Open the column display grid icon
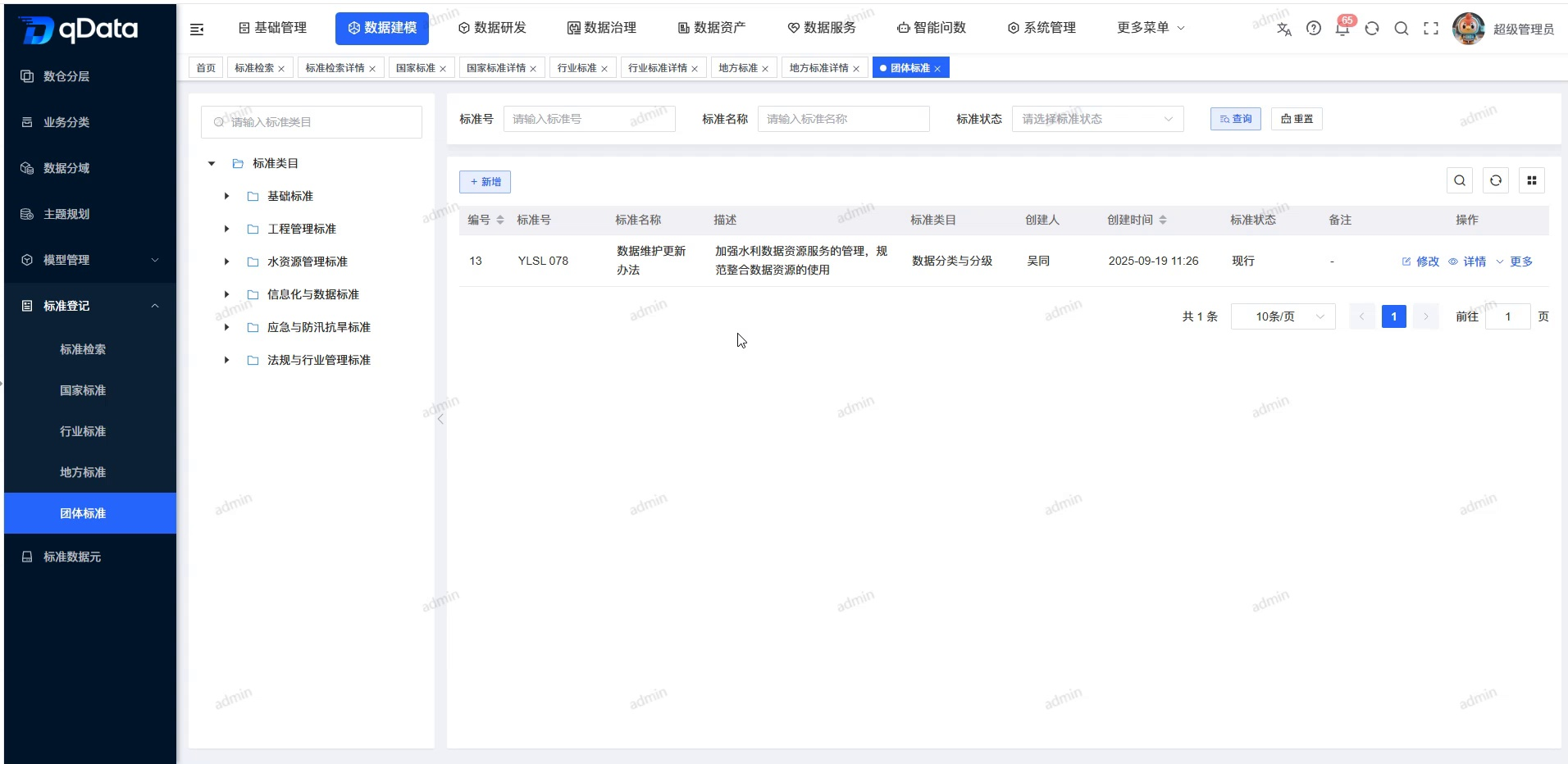The height and width of the screenshot is (764, 1568). 1532,180
